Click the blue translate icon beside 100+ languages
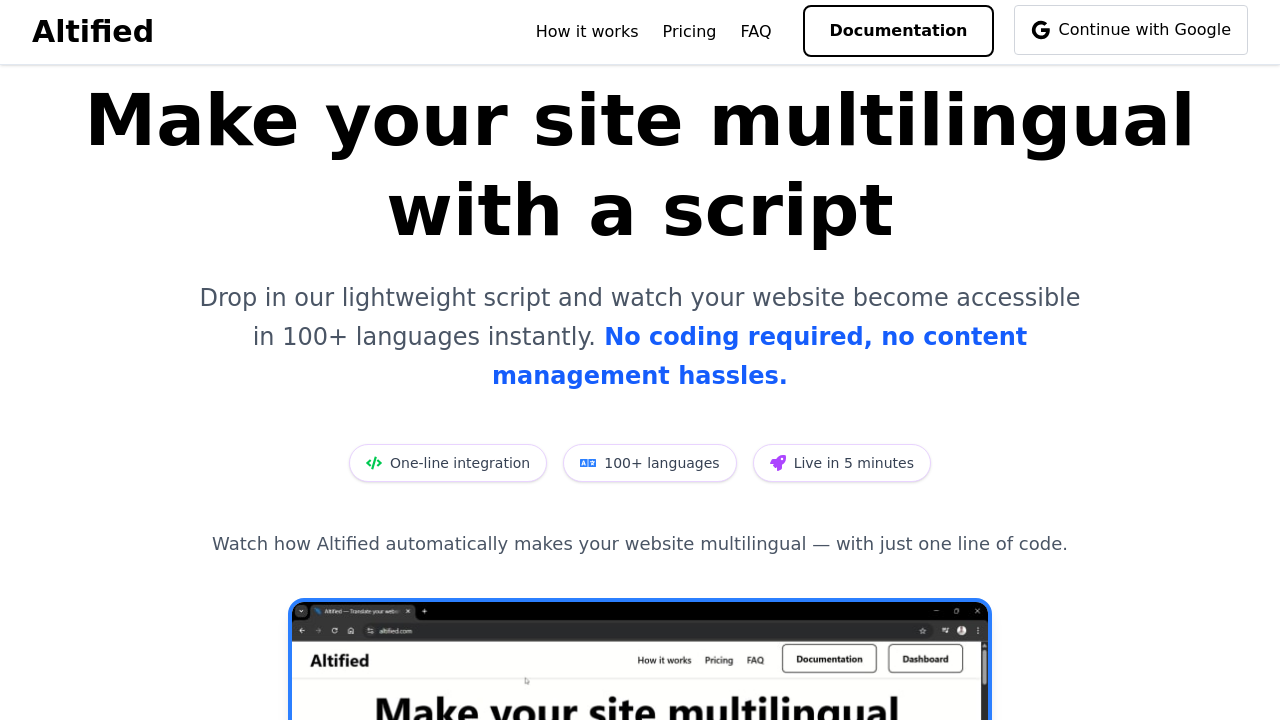The width and height of the screenshot is (1280, 720). point(588,463)
